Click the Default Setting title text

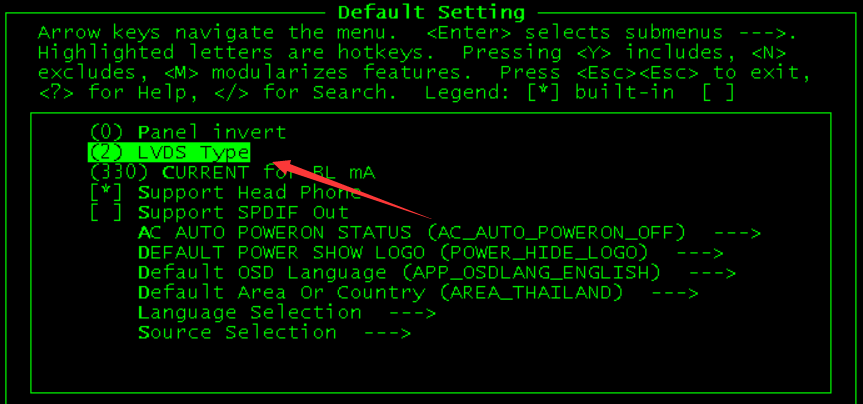tap(432, 12)
